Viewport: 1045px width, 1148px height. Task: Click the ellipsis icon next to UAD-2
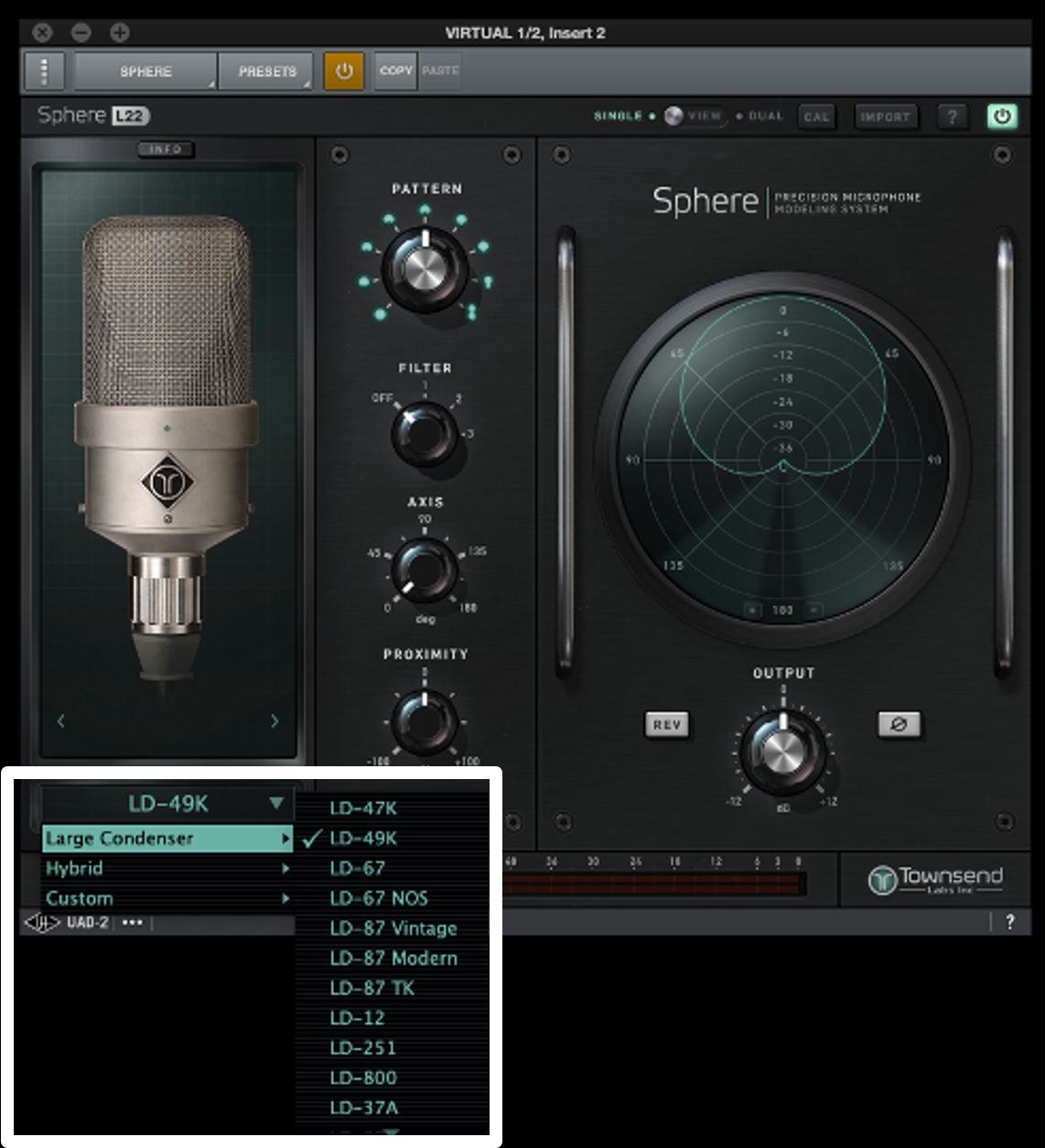coord(134,923)
